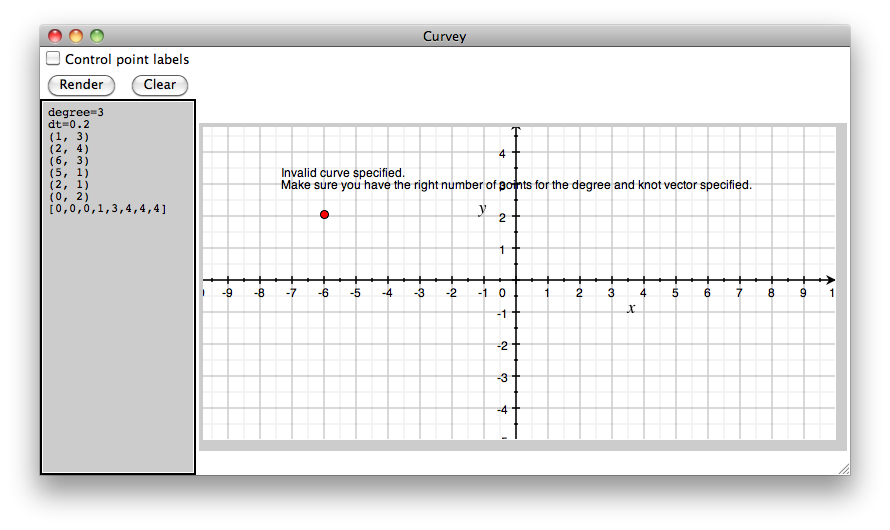Click the '5' tick label on x axis
The width and height of the screenshot is (890, 530).
click(675, 293)
